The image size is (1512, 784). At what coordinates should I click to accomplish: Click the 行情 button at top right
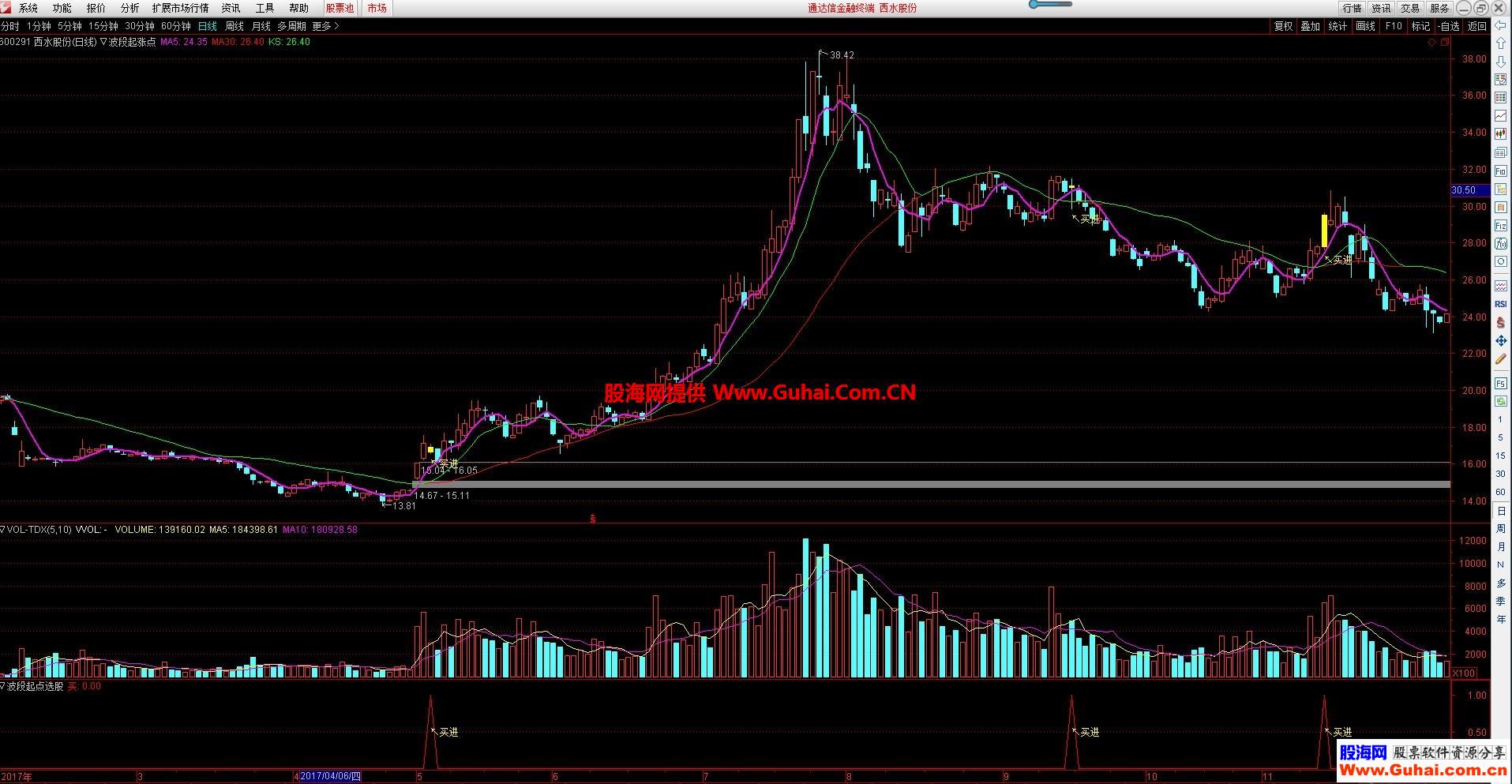(1352, 8)
